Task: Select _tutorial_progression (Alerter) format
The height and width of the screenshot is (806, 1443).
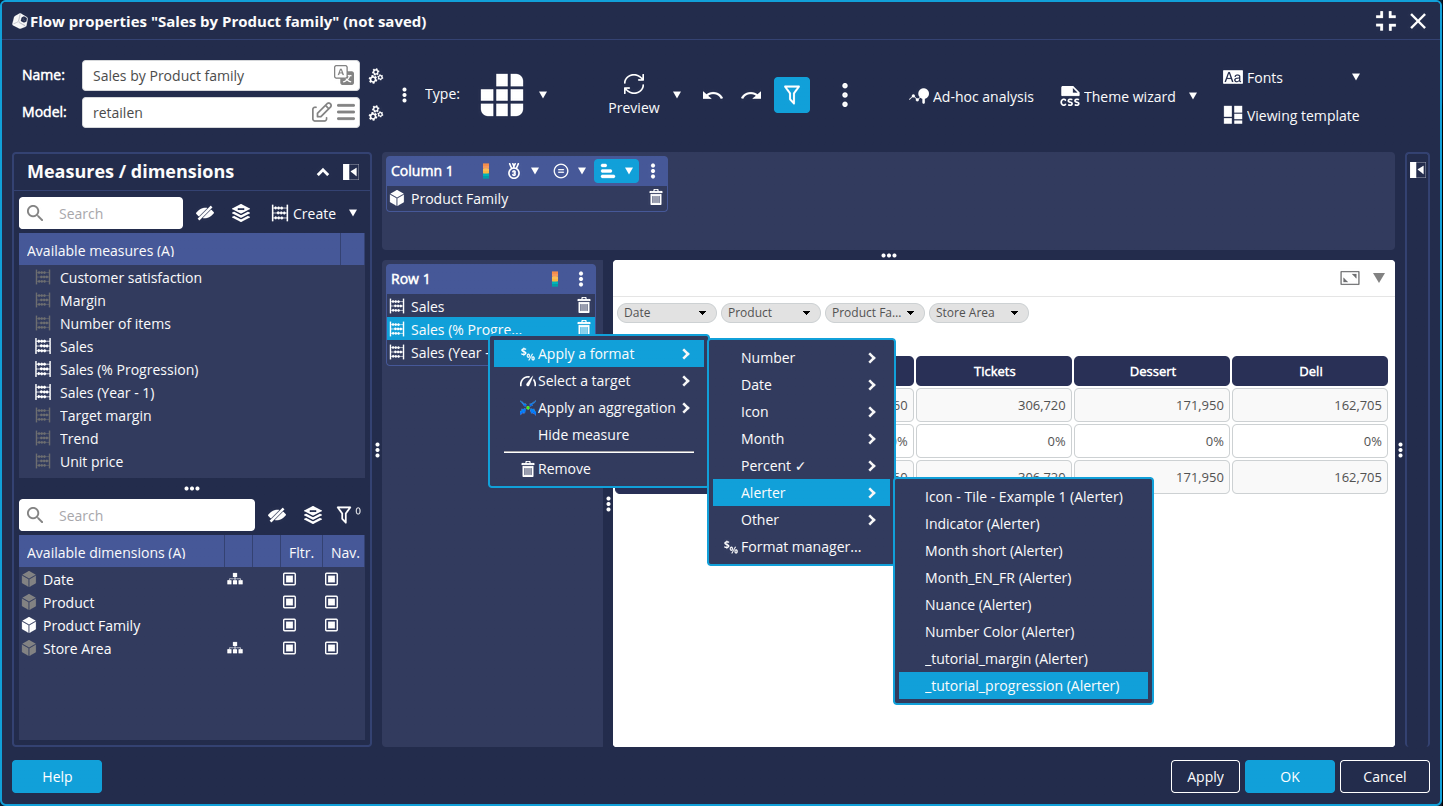Action: click(1022, 686)
